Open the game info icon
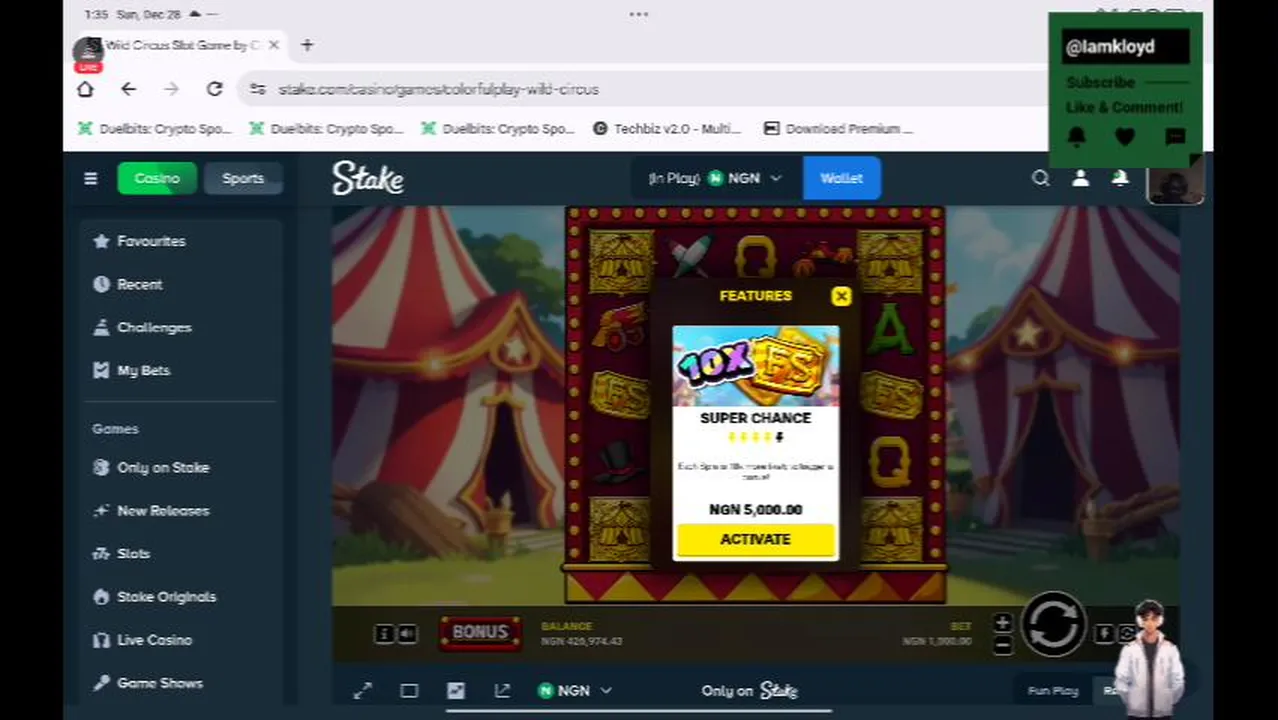Viewport: 1278px width, 720px height. tap(384, 633)
